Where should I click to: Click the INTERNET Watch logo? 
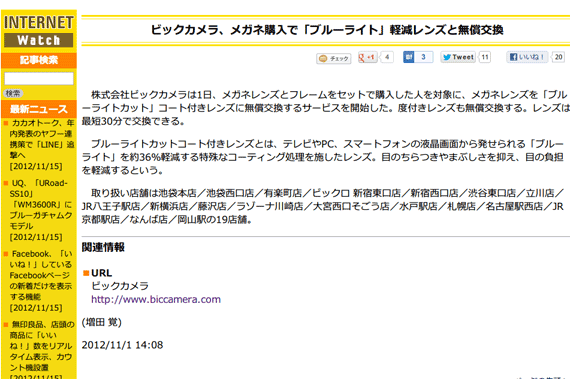point(39,31)
